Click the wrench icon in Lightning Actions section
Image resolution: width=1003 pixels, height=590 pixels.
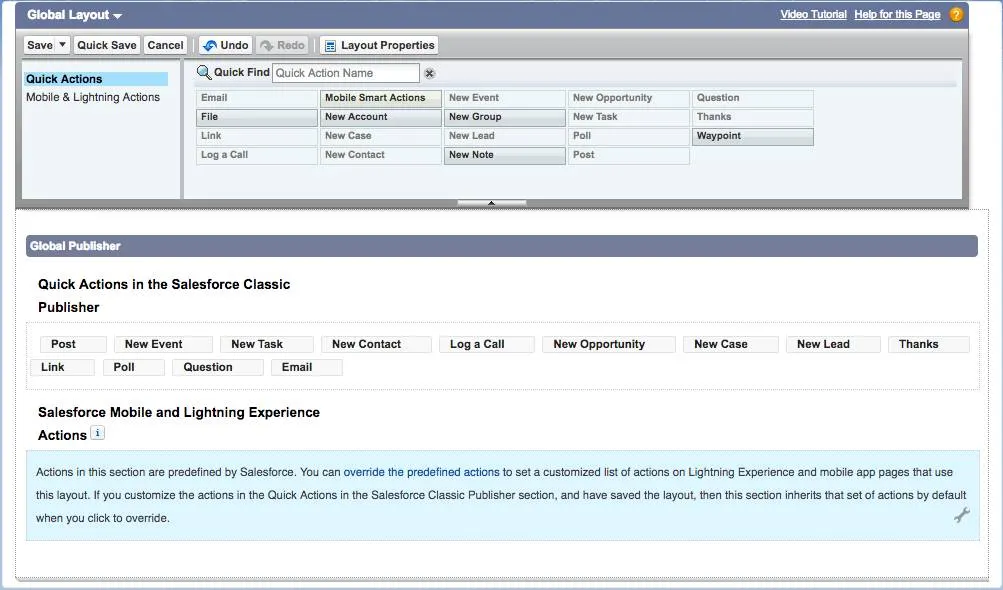tap(961, 514)
